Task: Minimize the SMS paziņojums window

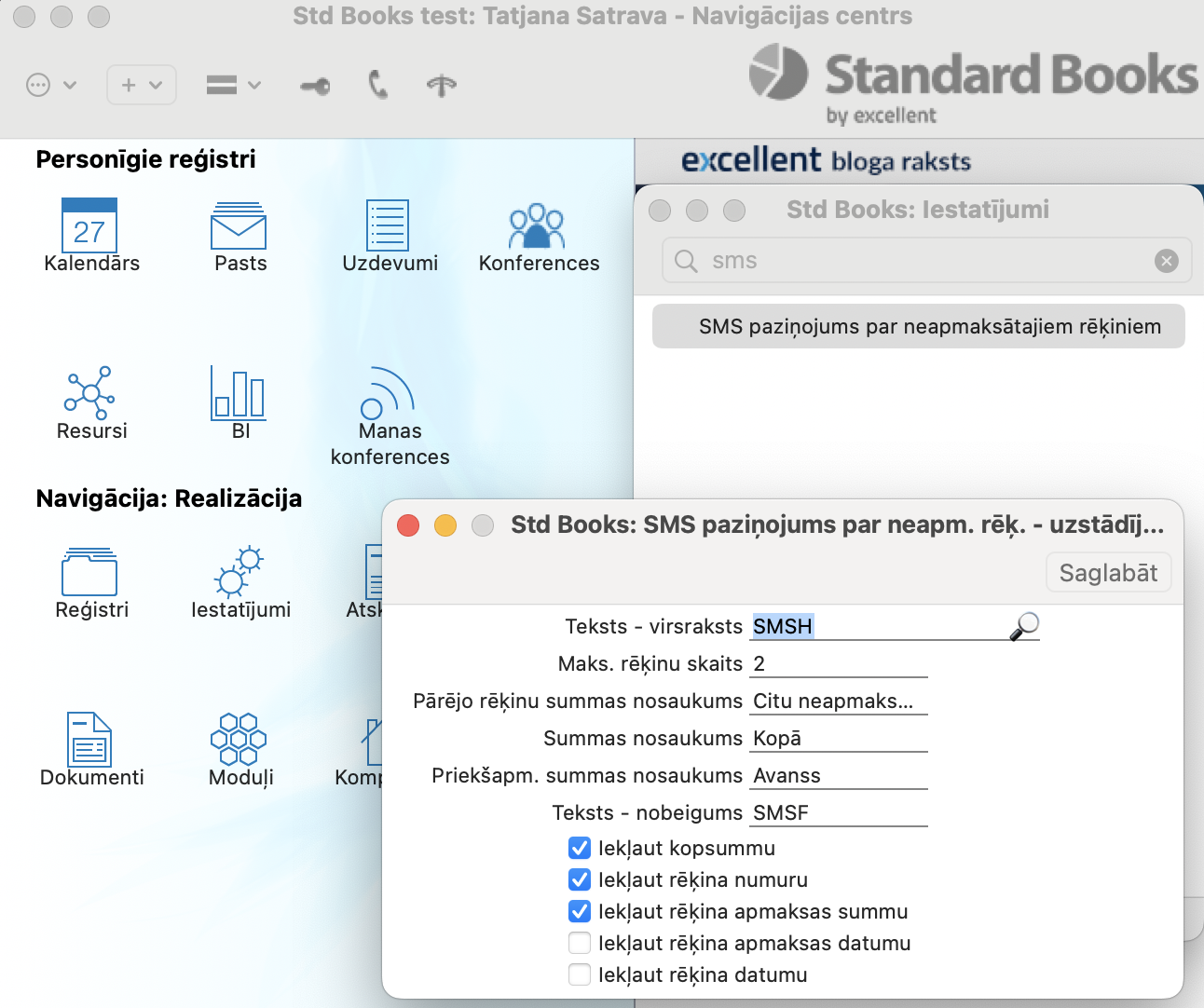Action: (445, 525)
